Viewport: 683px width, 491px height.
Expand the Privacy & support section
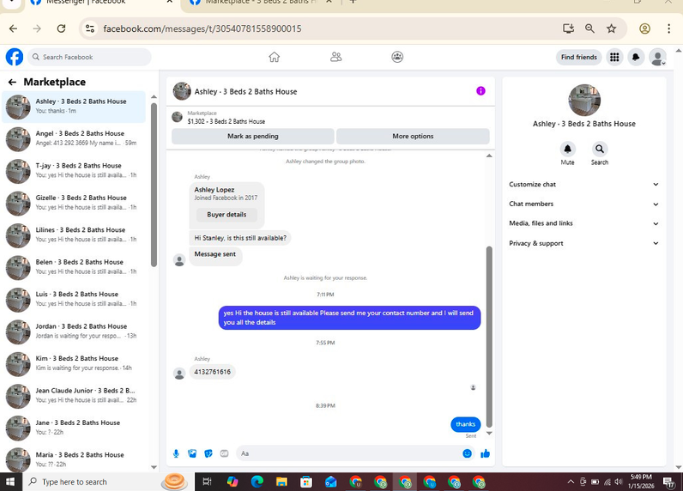click(584, 243)
